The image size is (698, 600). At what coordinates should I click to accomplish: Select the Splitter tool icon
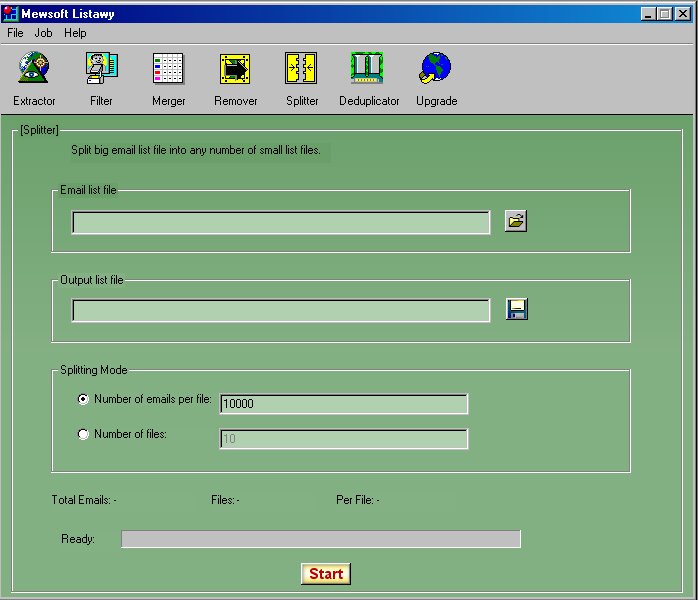tap(301, 68)
